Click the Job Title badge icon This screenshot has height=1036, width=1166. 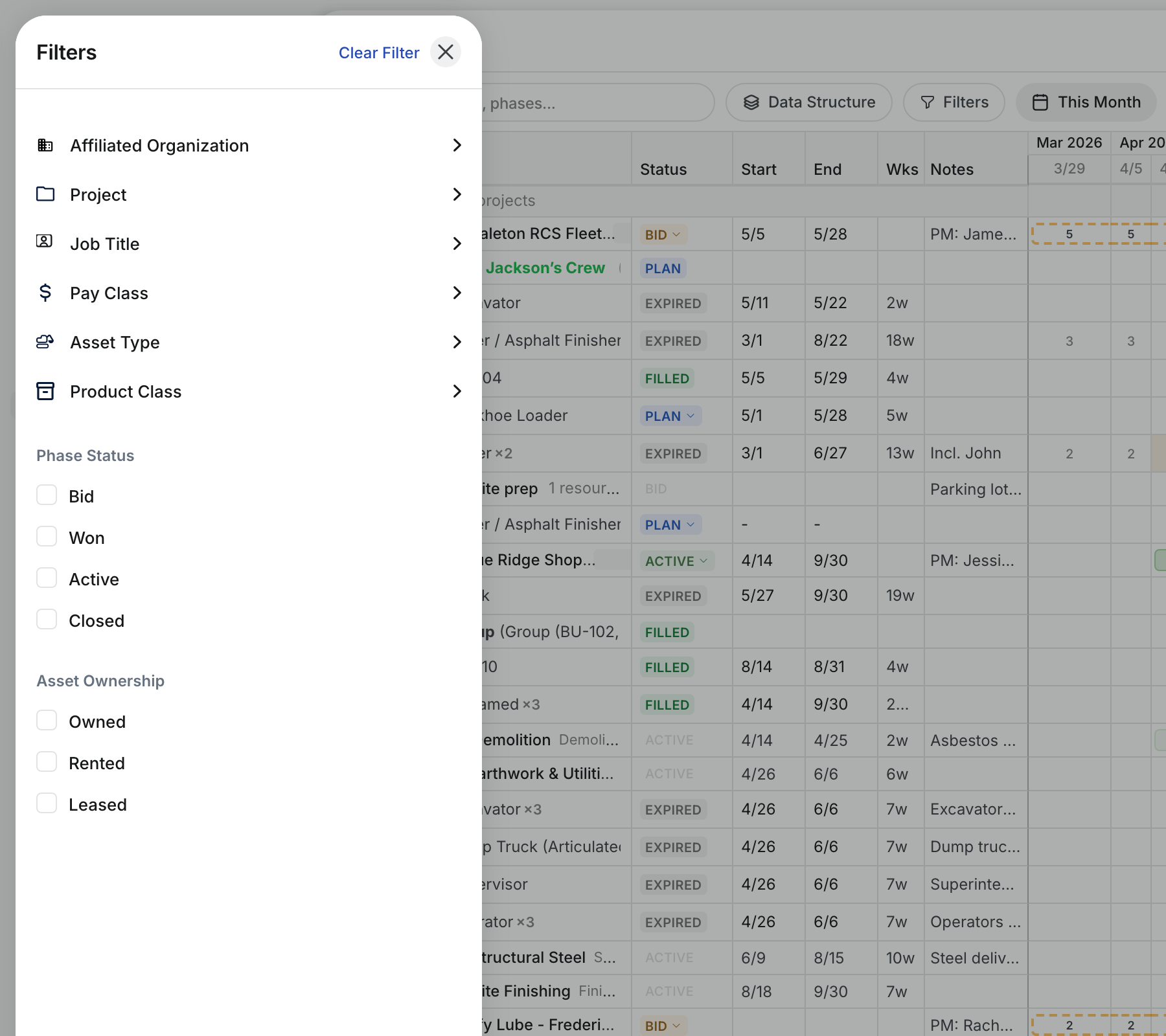[44, 242]
